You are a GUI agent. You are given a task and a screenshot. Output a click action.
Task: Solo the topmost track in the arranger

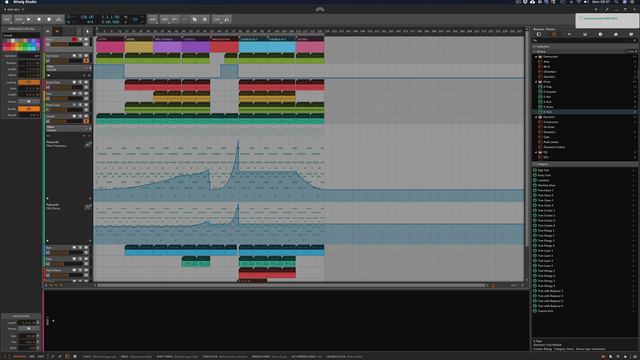pyautogui.click(x=80, y=40)
